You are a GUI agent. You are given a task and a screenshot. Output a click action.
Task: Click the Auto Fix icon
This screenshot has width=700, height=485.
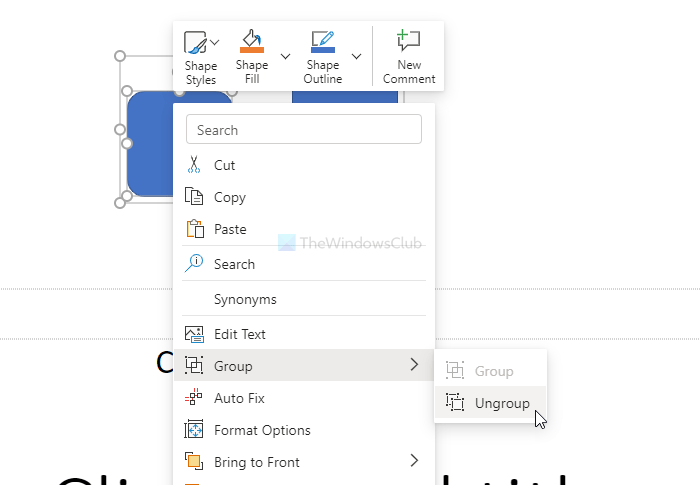pyautogui.click(x=194, y=398)
